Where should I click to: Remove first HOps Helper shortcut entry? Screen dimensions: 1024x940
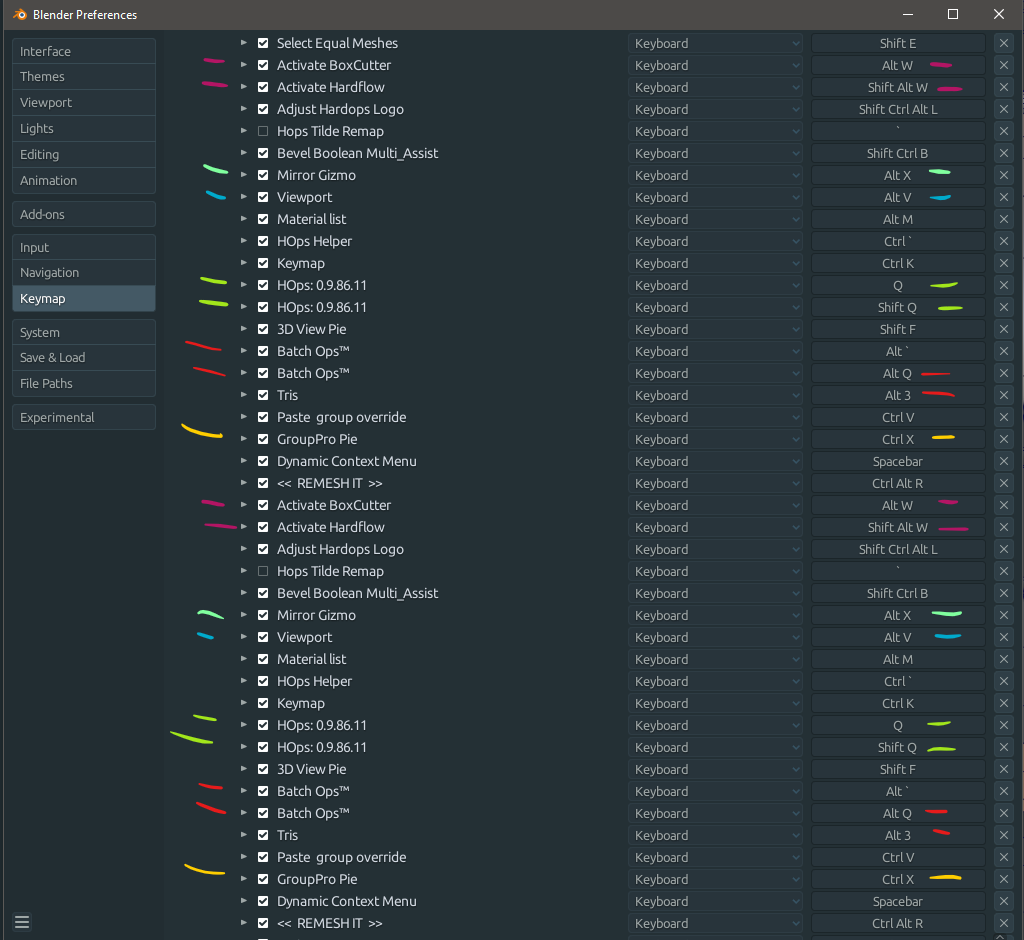[x=1004, y=242]
